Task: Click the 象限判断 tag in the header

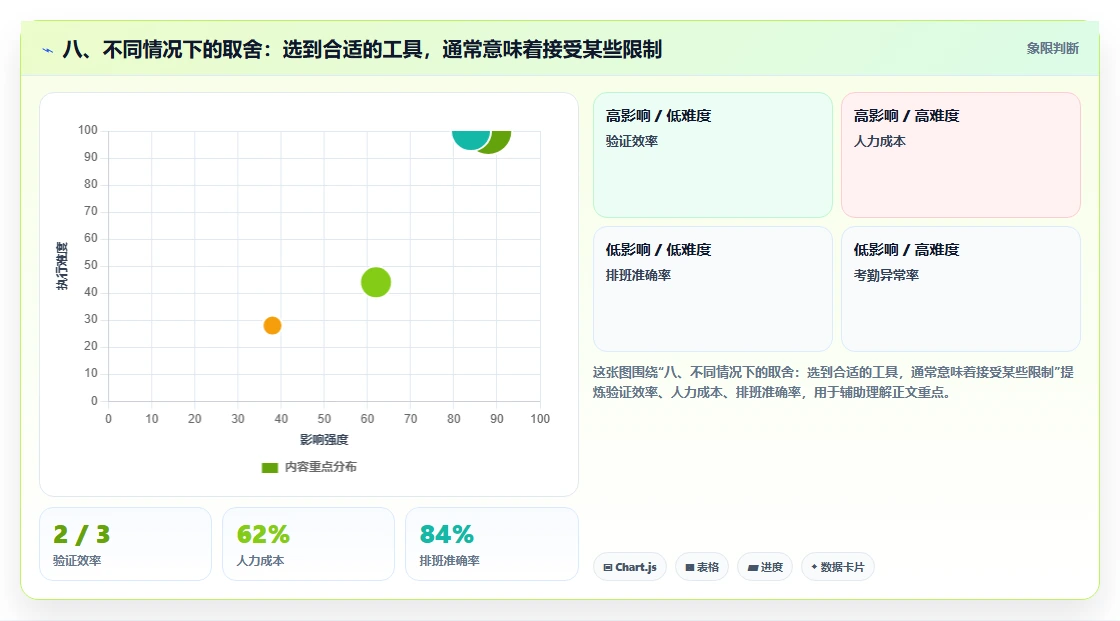Action: [1052, 49]
